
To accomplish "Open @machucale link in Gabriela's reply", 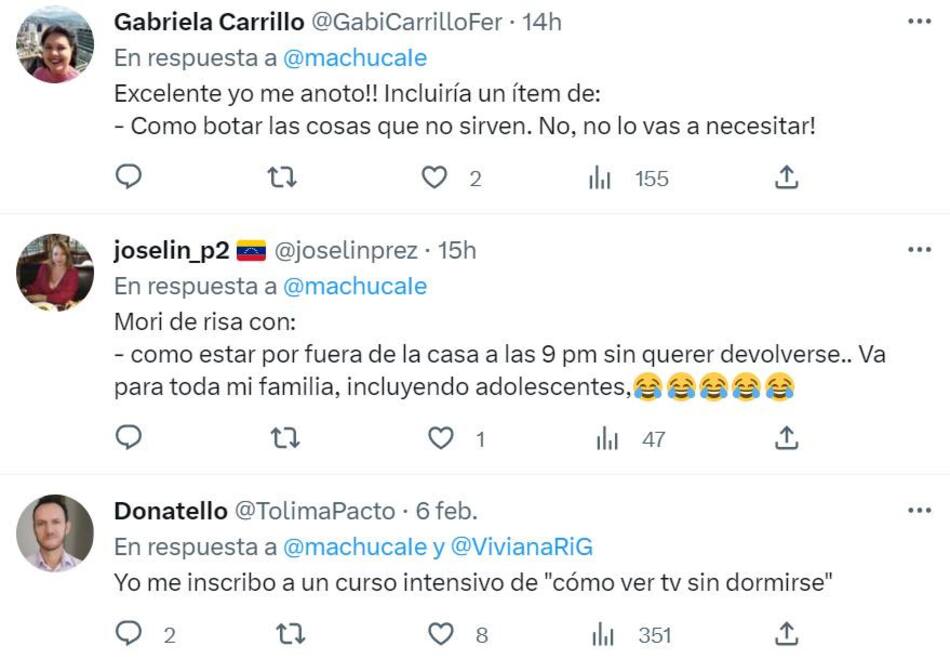I will click(x=355, y=58).
